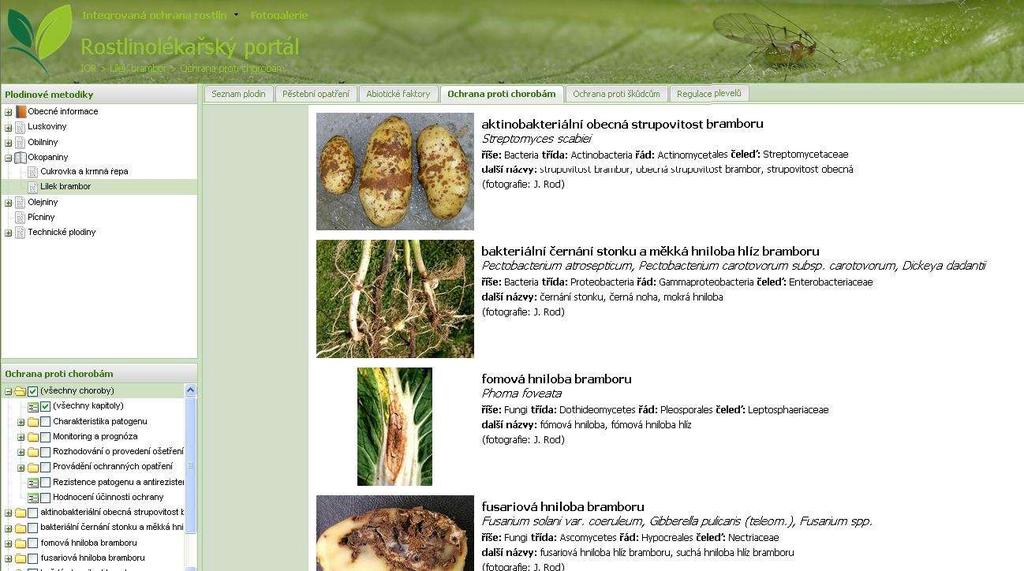Click the folder icon of Provádění ochranných opatření
The width and height of the screenshot is (1024, 571).
click(33, 467)
